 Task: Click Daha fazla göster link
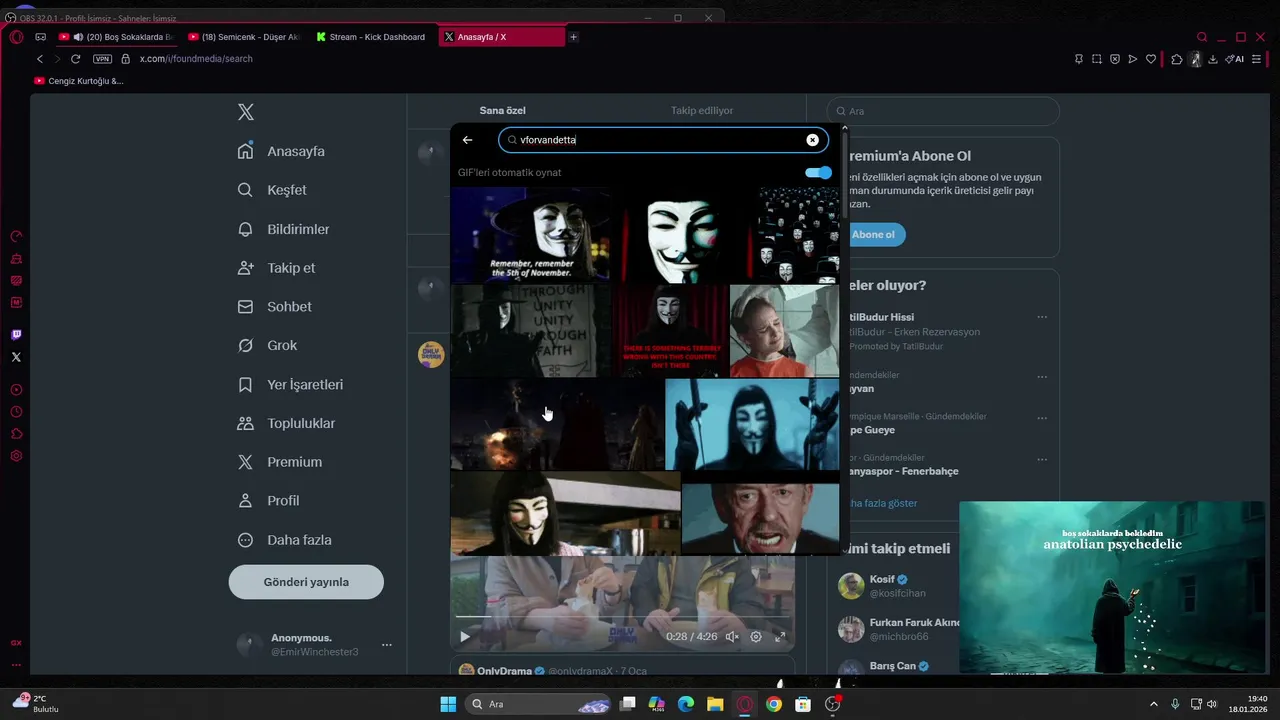[x=882, y=503]
